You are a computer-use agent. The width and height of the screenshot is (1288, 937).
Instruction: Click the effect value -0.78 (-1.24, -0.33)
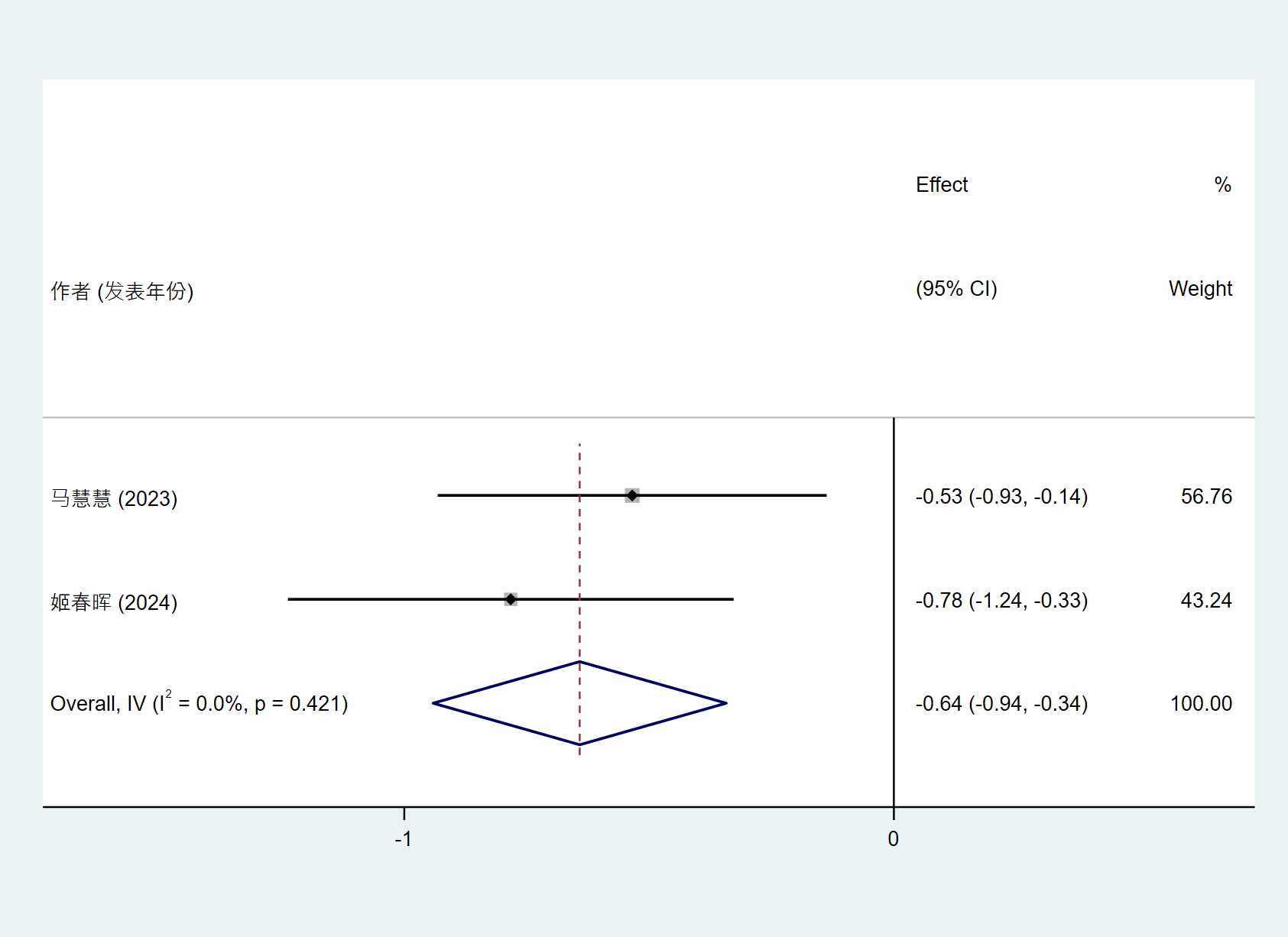1001,601
